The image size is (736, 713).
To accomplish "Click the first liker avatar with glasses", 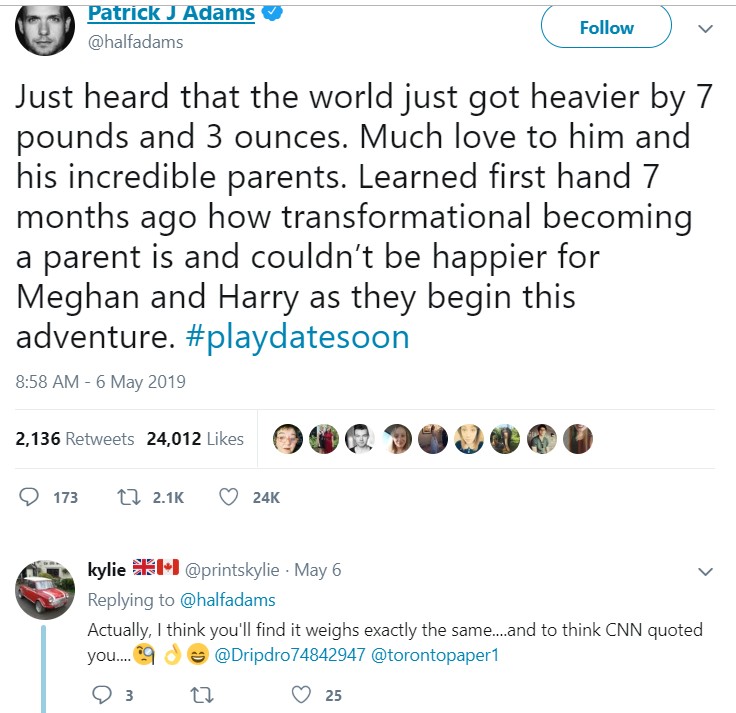I will coord(288,439).
